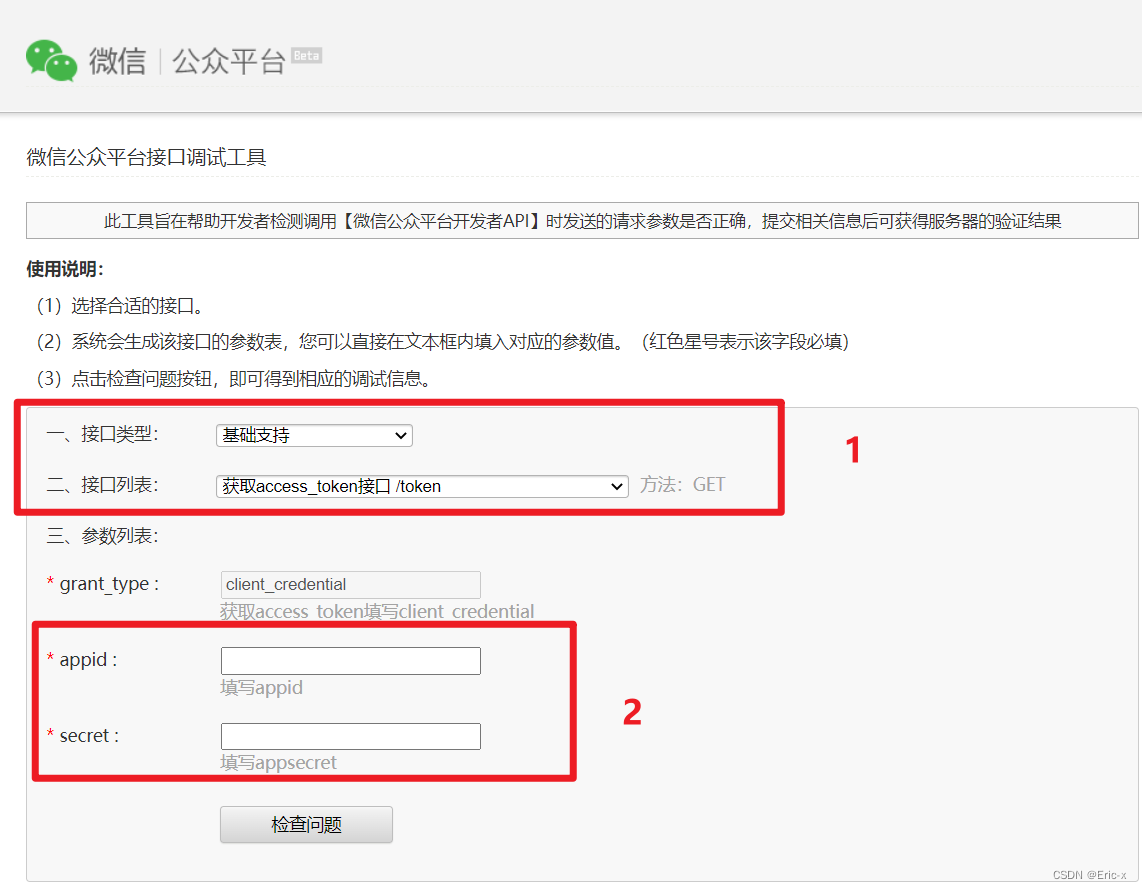1142x889 pixels.
Task: Click the tool description banner starting 此工具旨在帮助开发者
Action: 582,221
